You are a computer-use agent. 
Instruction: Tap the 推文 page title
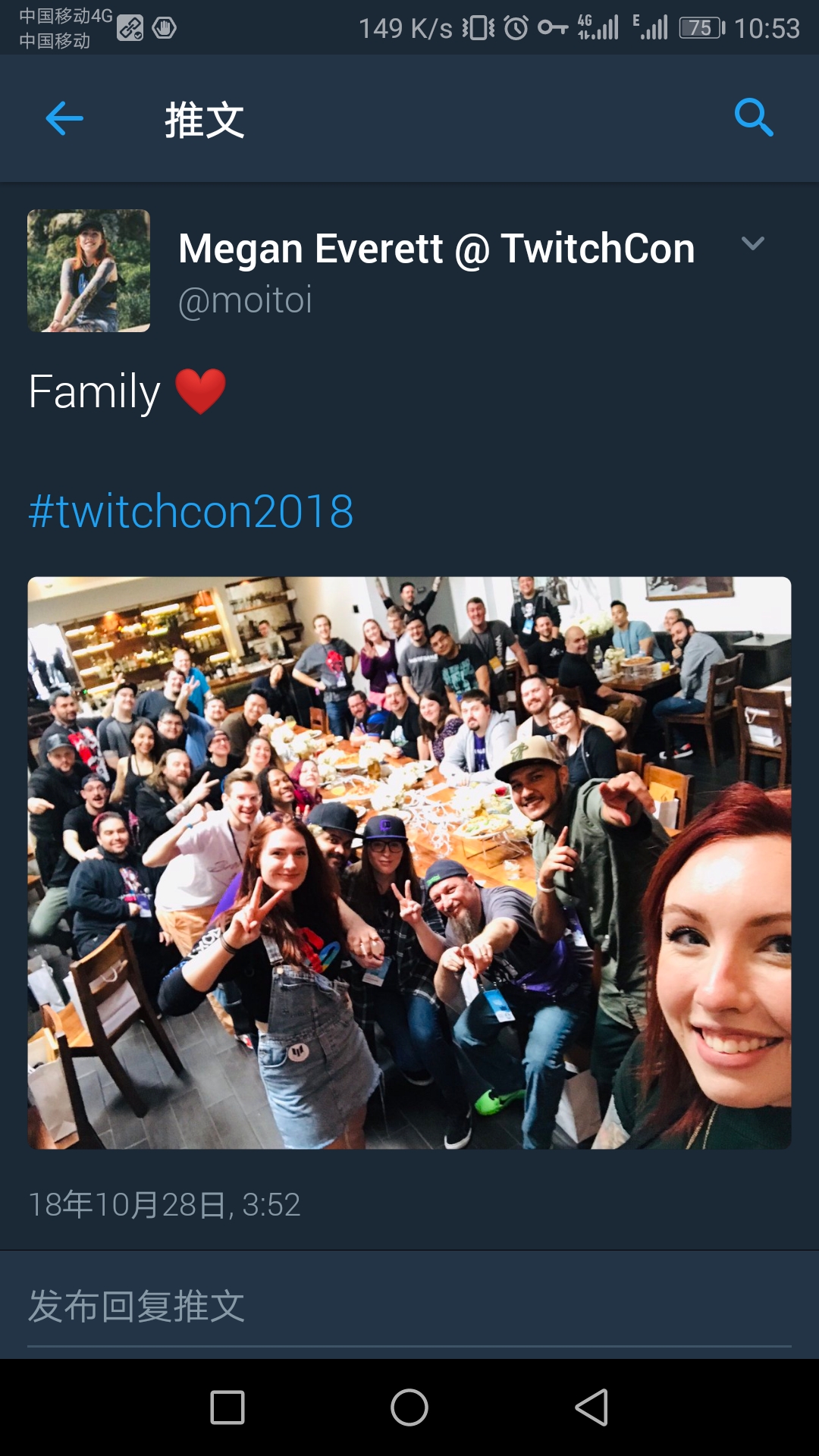pyautogui.click(x=205, y=119)
